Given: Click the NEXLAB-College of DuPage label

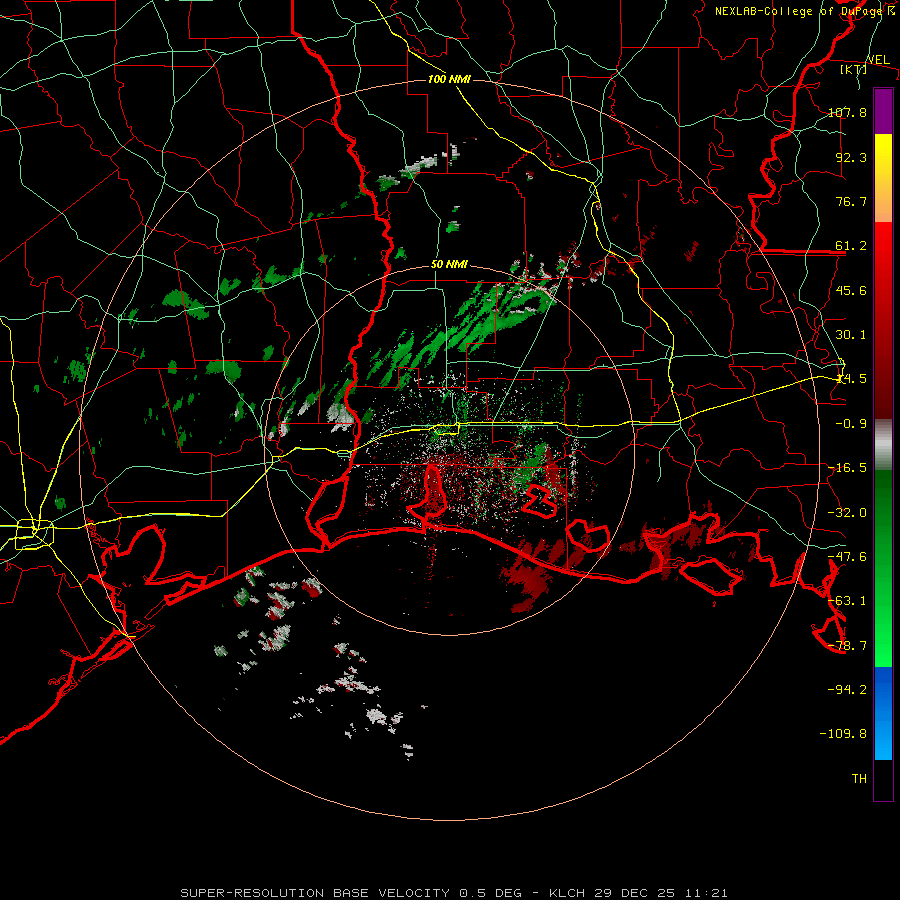Looking at the screenshot, I should 800,11.
